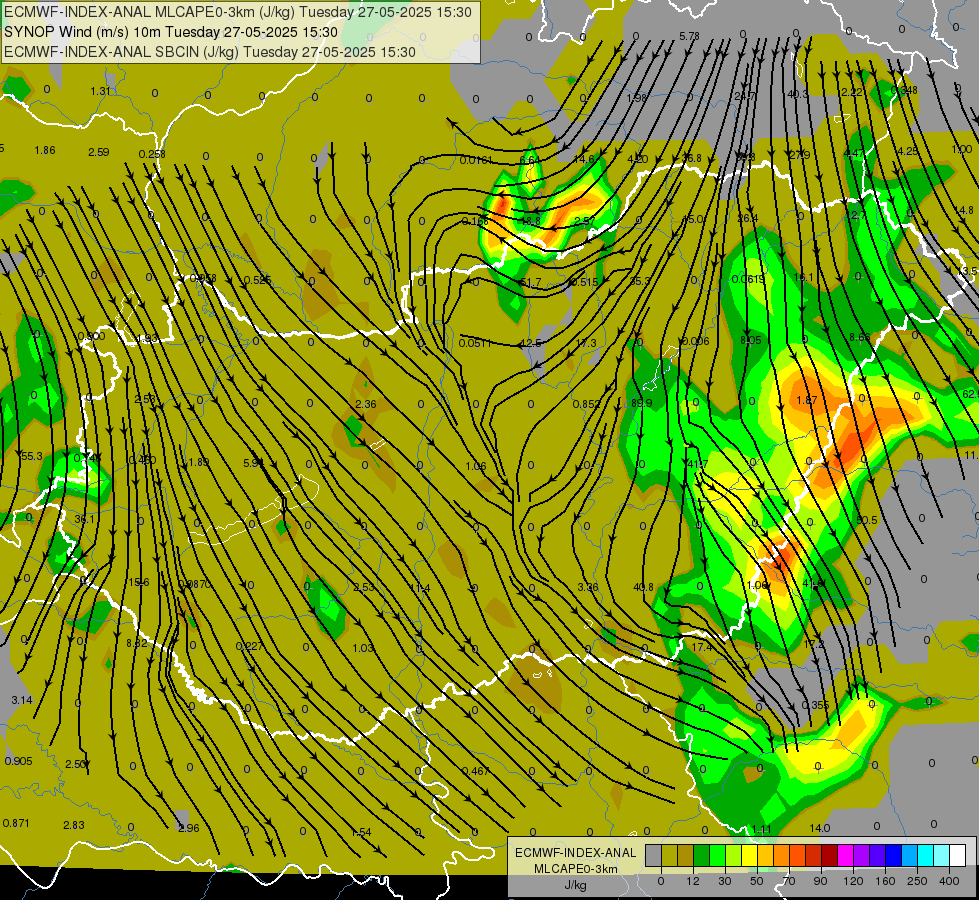Click the map value 35.3
The width and height of the screenshot is (979, 900).
(639, 282)
